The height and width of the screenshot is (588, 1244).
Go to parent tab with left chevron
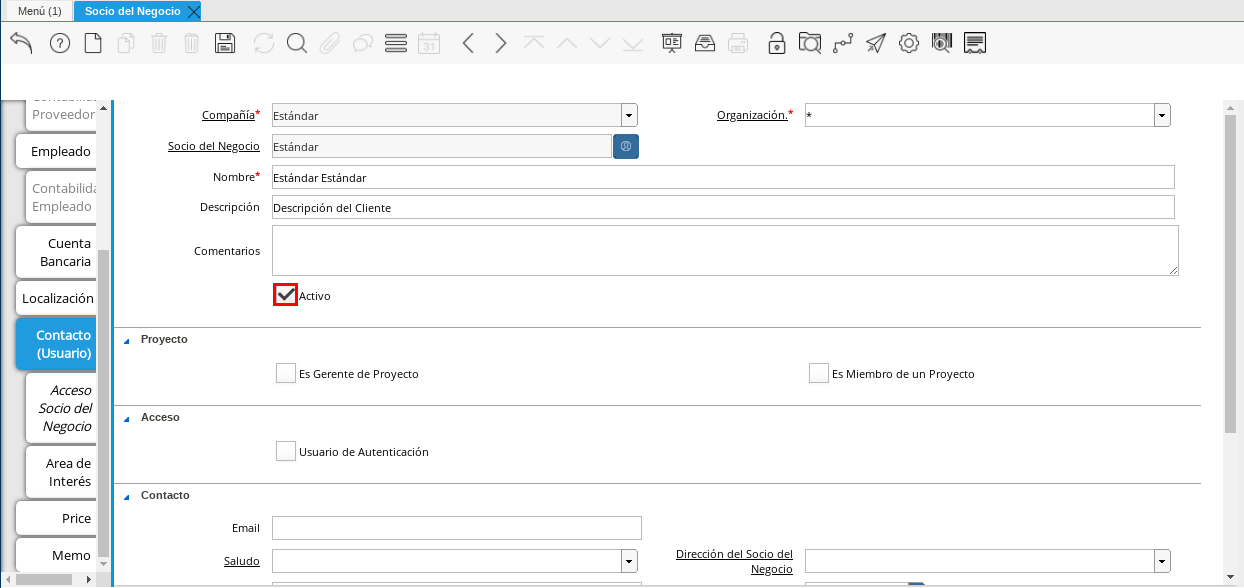tap(468, 43)
